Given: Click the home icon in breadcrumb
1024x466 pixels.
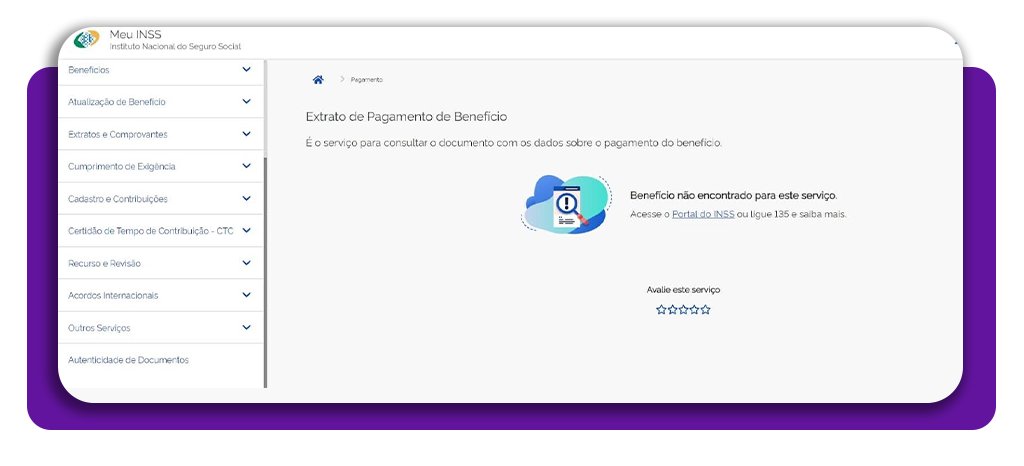Looking at the screenshot, I should tap(318, 79).
